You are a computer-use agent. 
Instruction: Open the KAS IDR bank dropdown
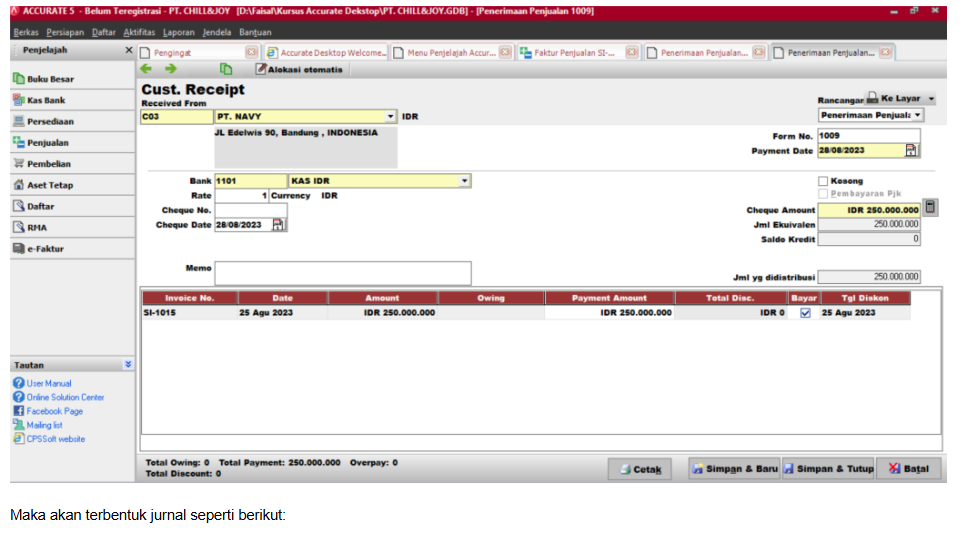pos(465,181)
